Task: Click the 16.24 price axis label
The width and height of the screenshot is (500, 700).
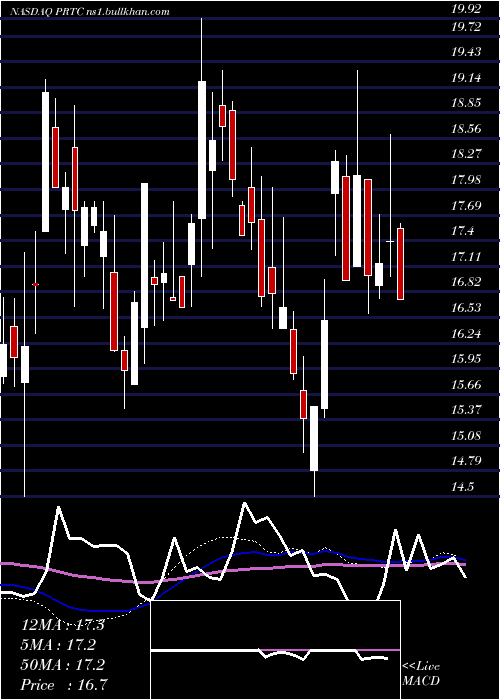Action: point(467,334)
